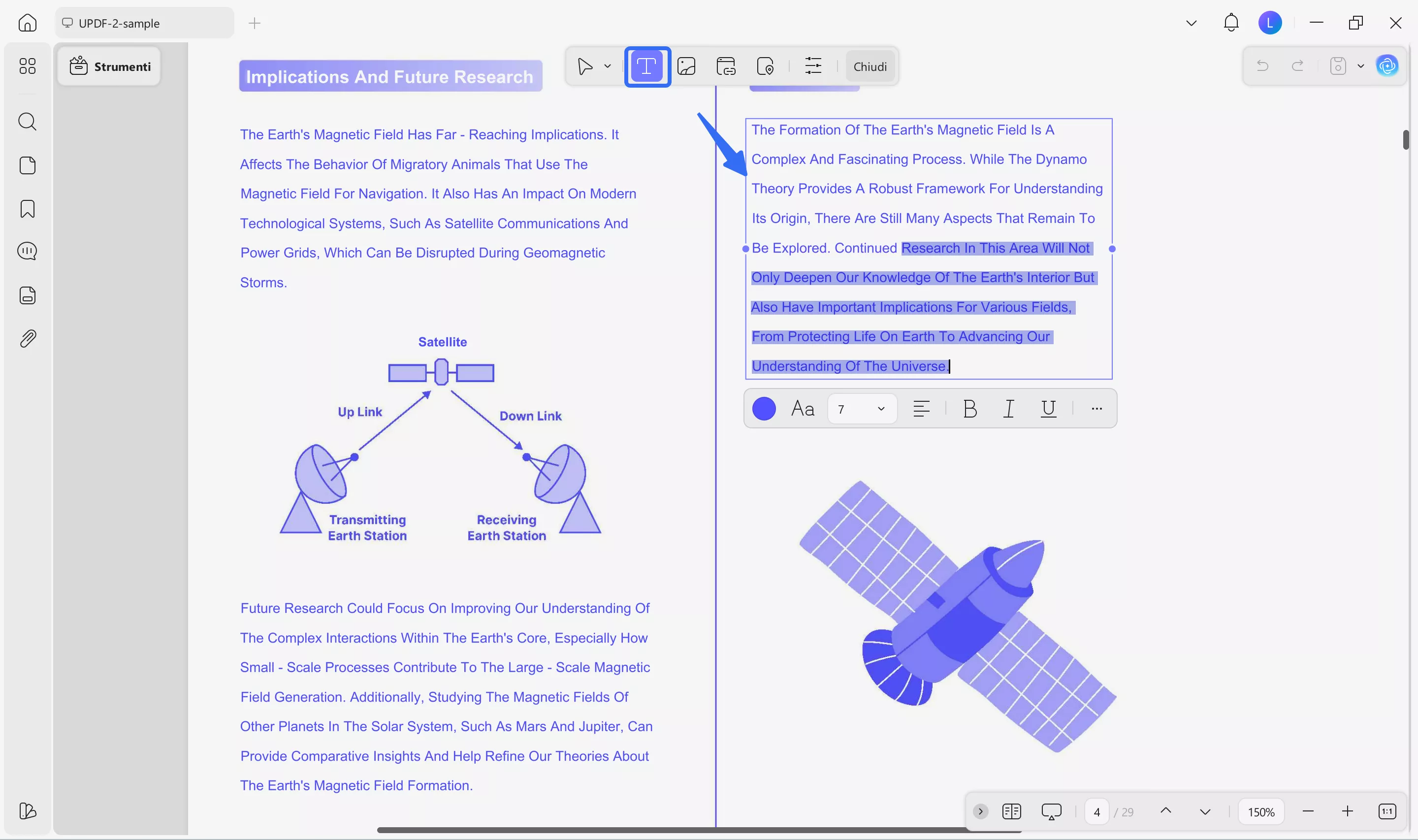Open the text color swatch picker

point(764,409)
